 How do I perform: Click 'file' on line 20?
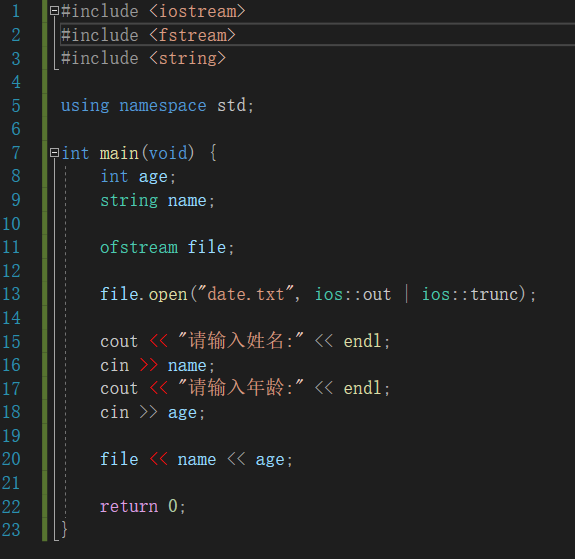(119, 459)
